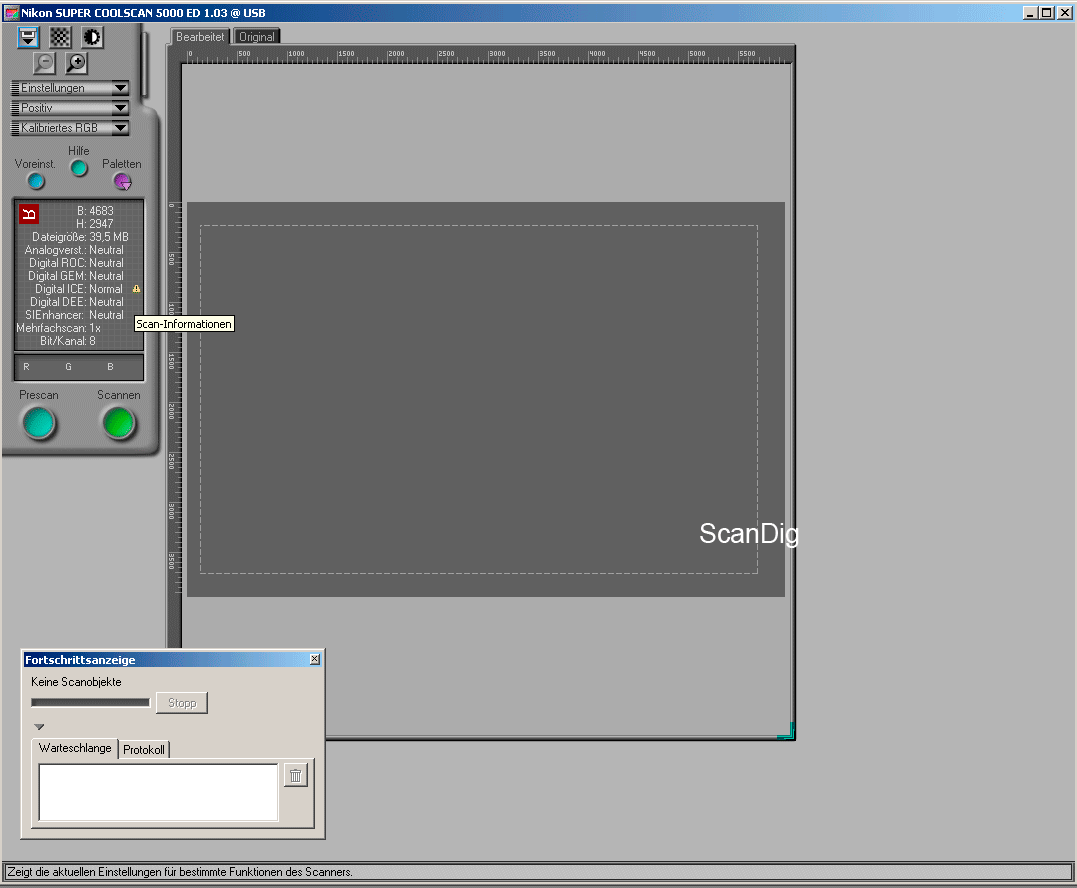Viewport: 1077px width, 888px height.
Task: Click the checkerboard thumbnail drawer icon
Action: [60, 37]
